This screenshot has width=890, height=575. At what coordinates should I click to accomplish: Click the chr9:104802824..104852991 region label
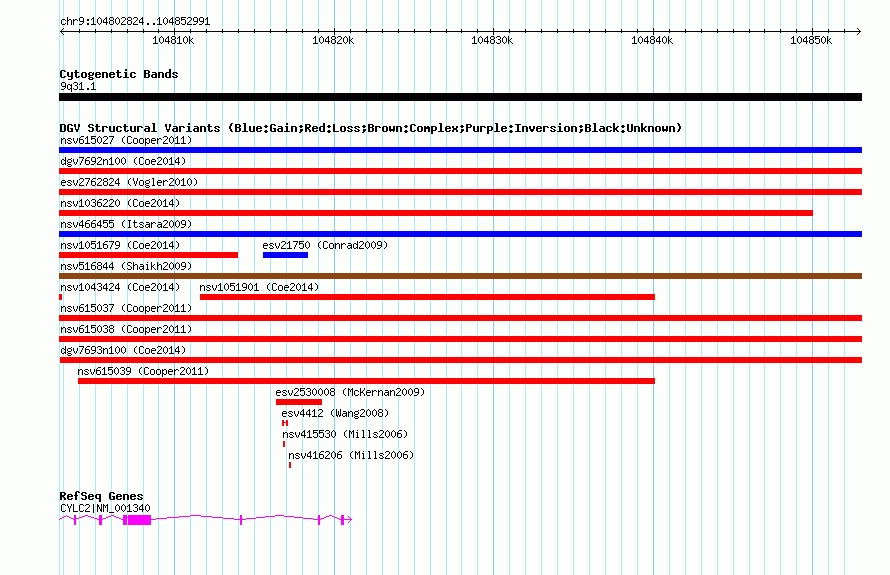click(135, 22)
